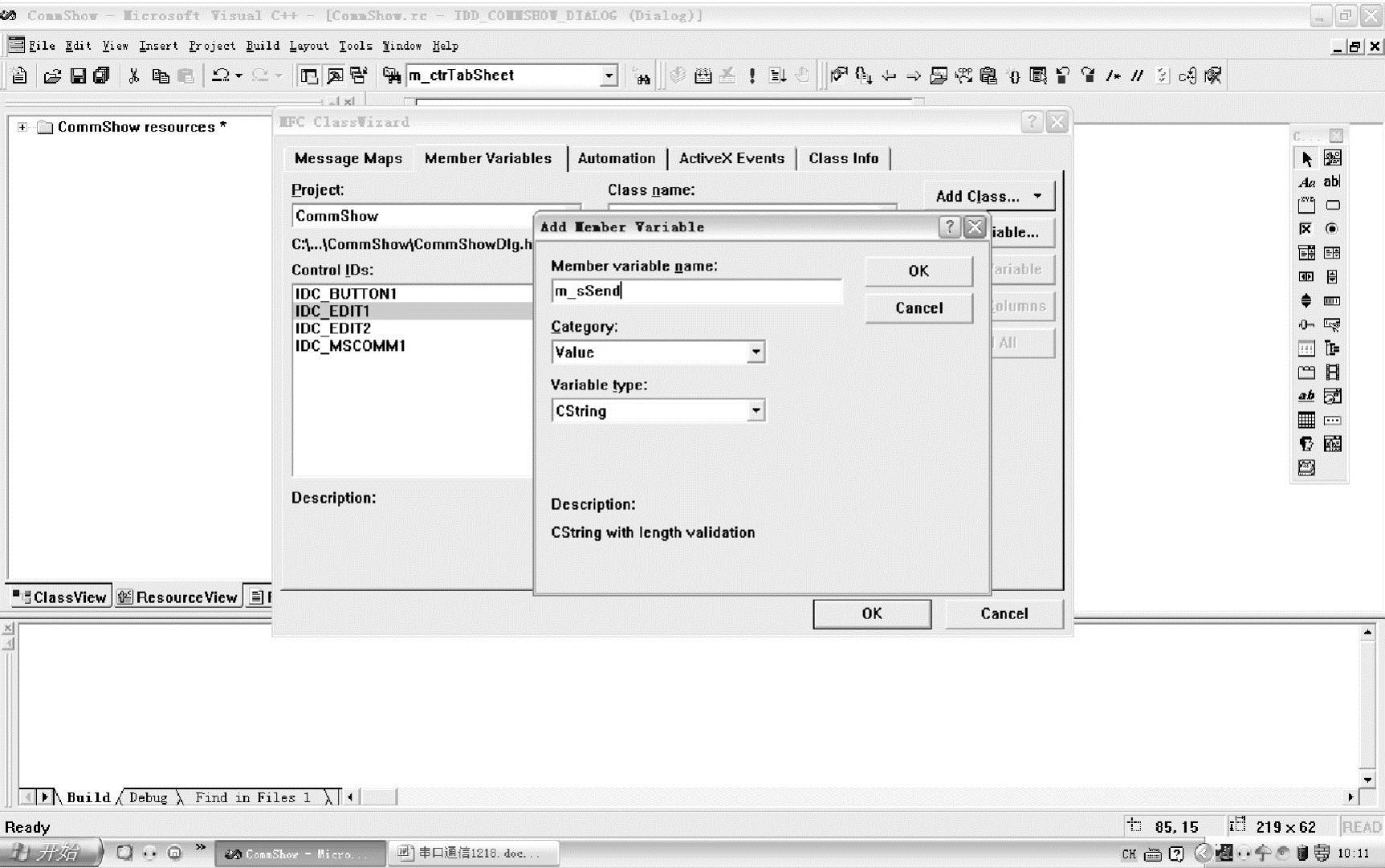Select the Animate control tool
Viewport: 1385px width, 868px height.
click(x=1332, y=373)
